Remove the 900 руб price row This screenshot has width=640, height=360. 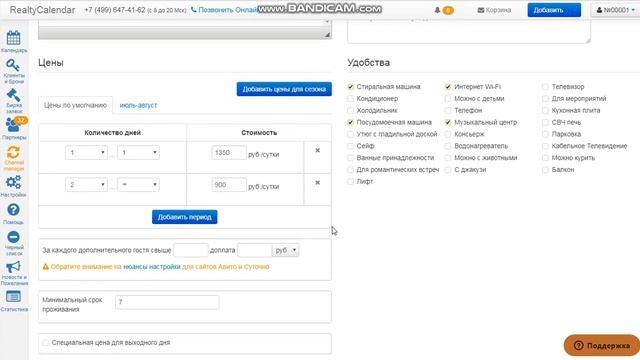(x=318, y=182)
